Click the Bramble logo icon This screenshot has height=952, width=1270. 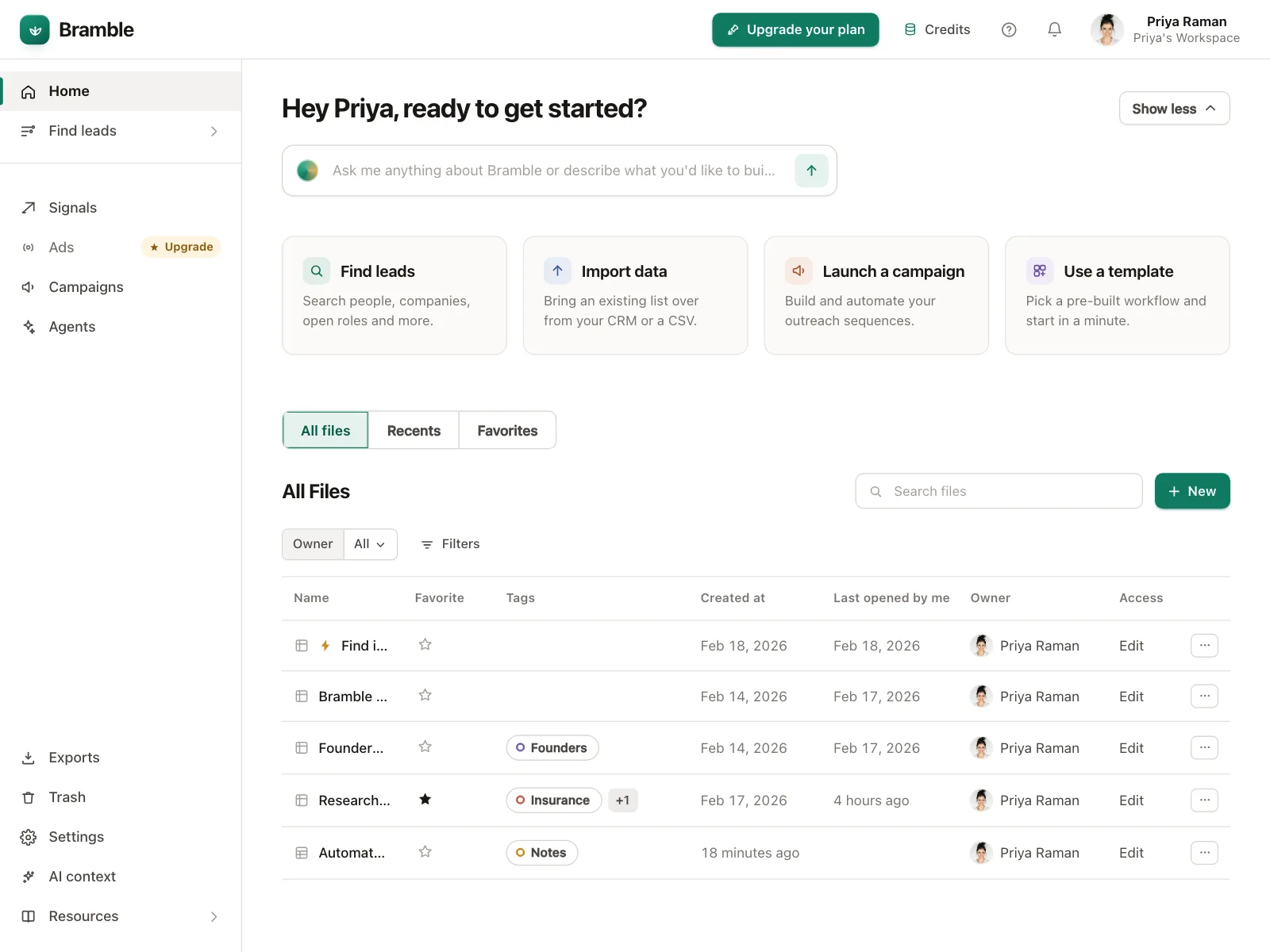click(34, 30)
